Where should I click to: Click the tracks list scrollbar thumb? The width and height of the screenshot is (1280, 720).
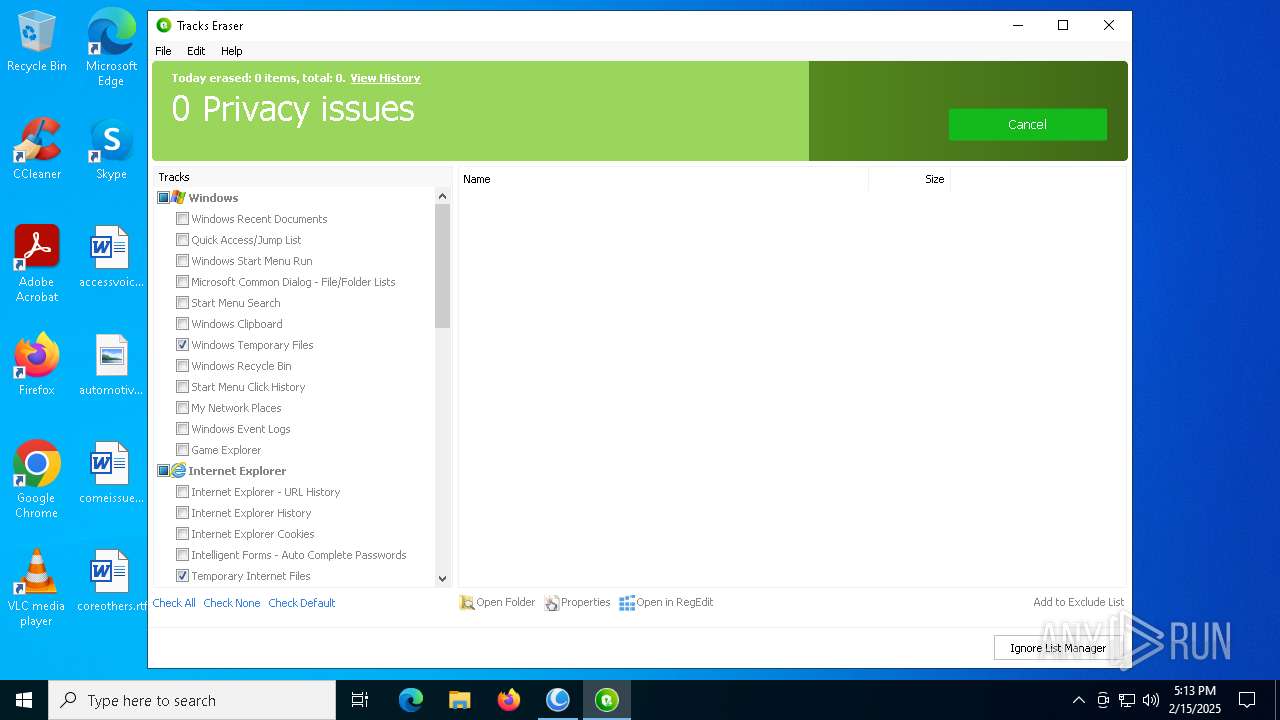pyautogui.click(x=442, y=267)
